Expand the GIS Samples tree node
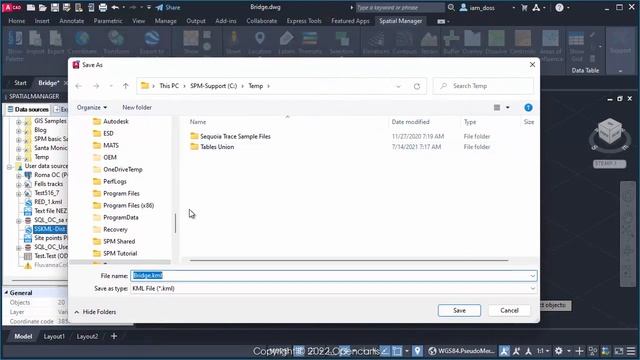Image resolution: width=640 pixels, height=360 pixels. (x=18, y=122)
